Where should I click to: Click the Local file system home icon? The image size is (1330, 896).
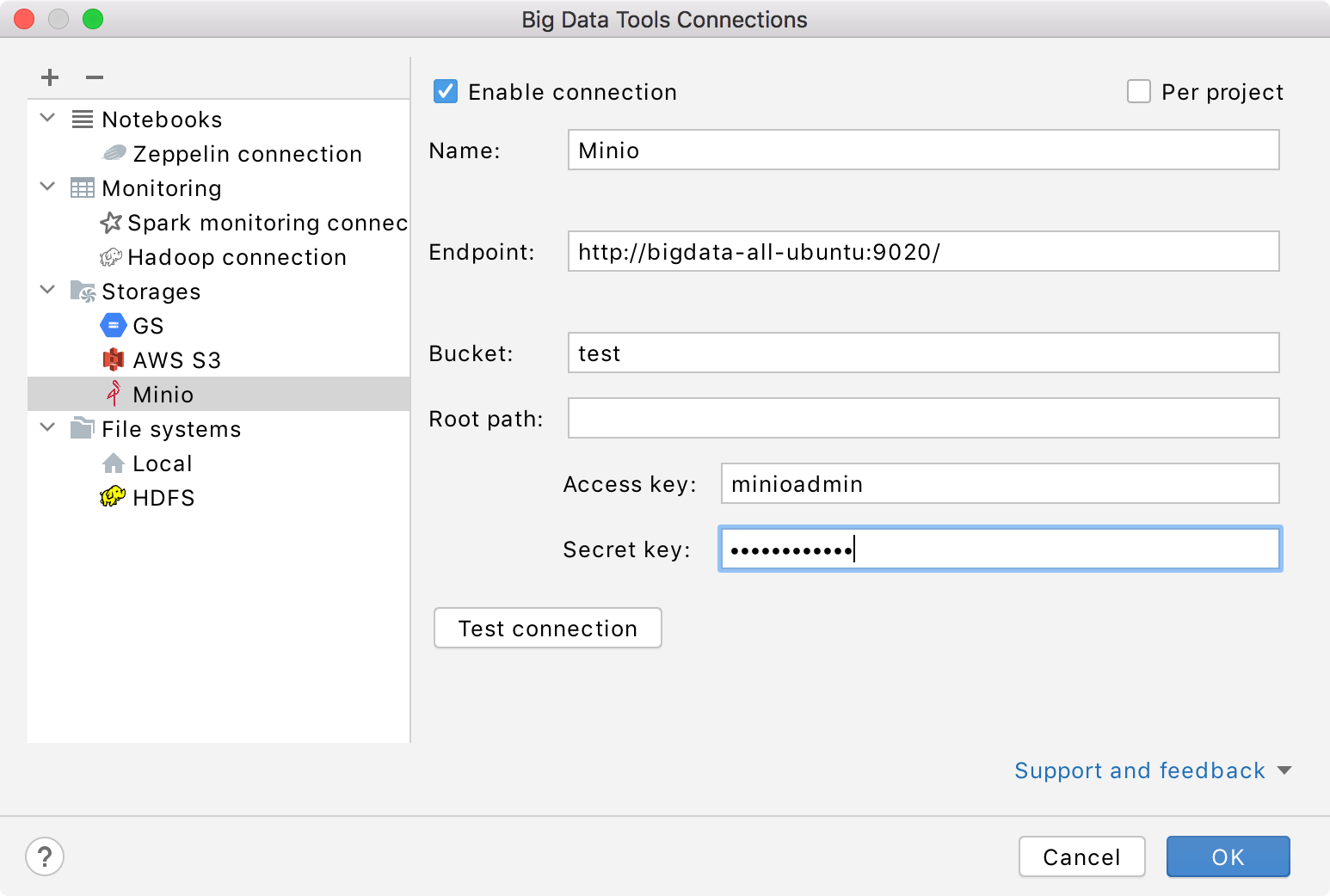[113, 463]
